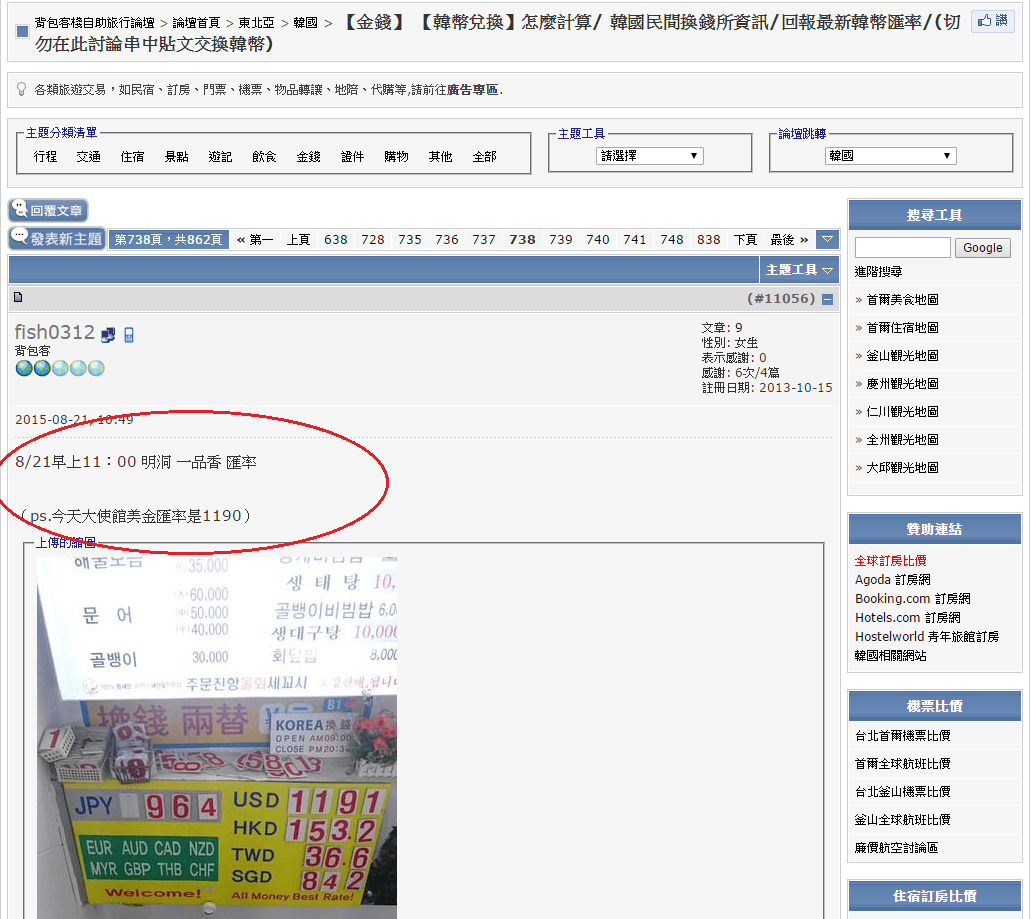The image size is (1031, 919).
Task: Click the Google search button
Action: (x=982, y=247)
